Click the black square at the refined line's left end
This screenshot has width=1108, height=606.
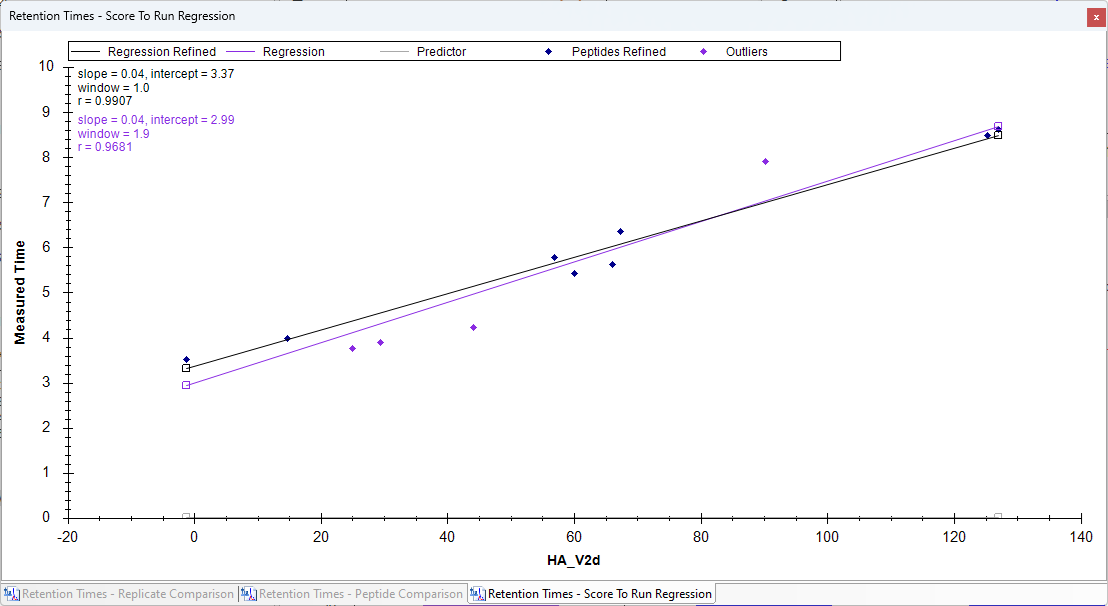point(186,368)
